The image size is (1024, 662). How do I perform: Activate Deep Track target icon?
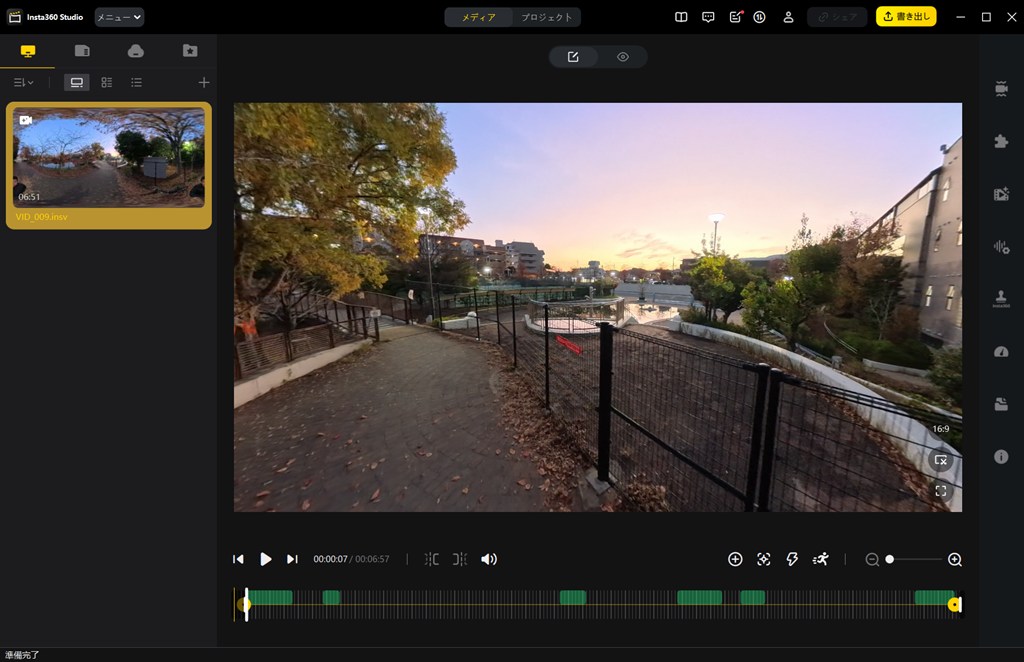(x=764, y=559)
